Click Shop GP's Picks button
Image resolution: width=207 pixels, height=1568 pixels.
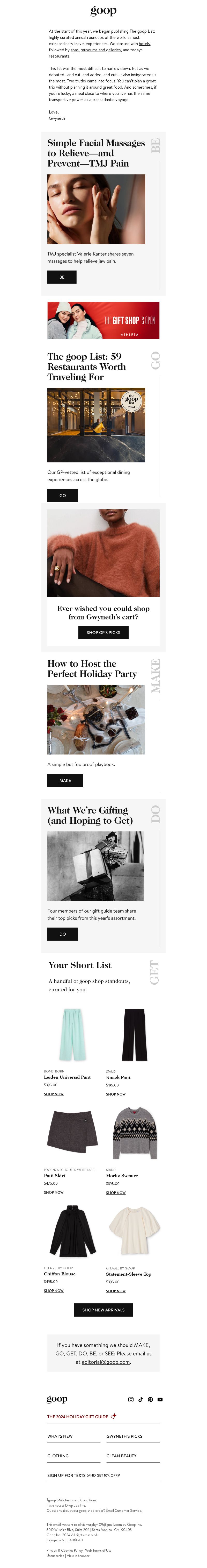[x=103, y=632]
